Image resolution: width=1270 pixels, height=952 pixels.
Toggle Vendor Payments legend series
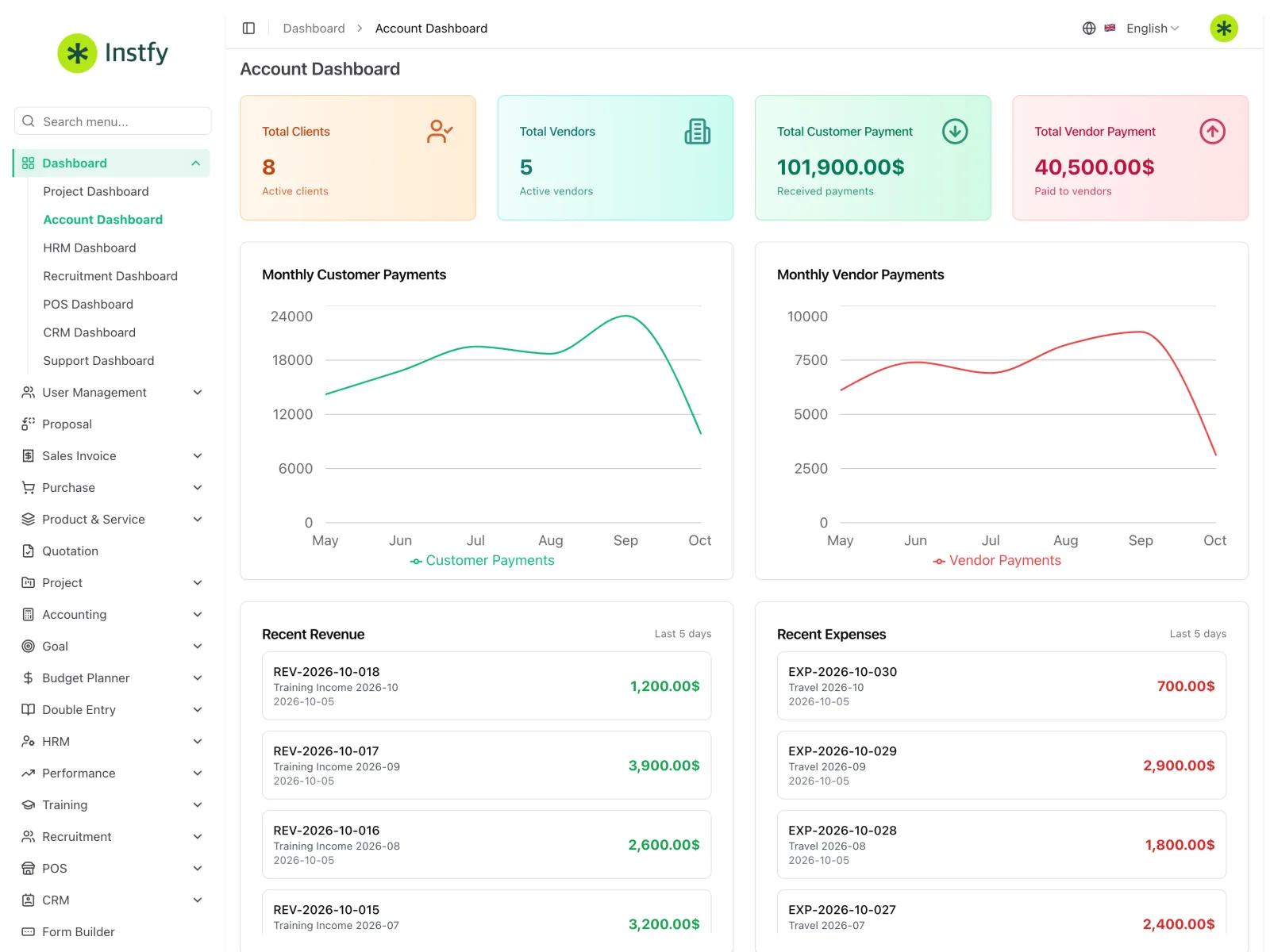pos(997,561)
